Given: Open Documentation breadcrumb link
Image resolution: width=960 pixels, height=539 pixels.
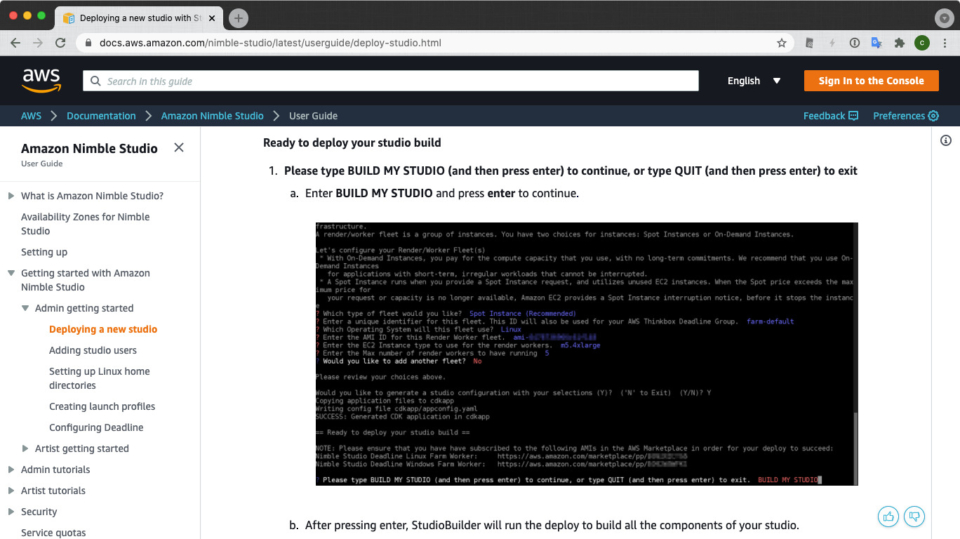Looking at the screenshot, I should 101,116.
